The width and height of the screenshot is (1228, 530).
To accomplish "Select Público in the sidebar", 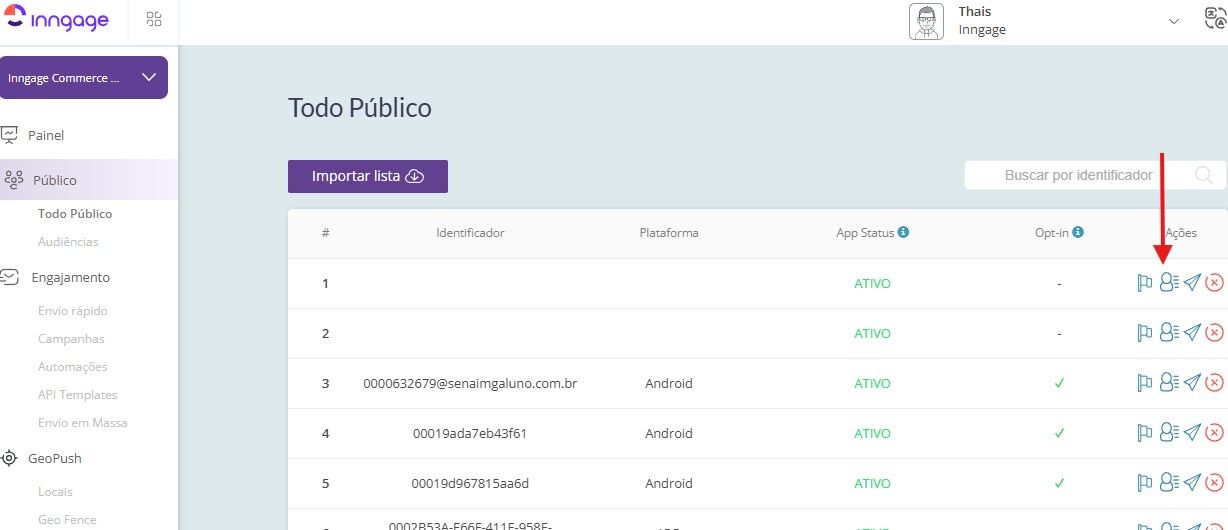I will [55, 180].
